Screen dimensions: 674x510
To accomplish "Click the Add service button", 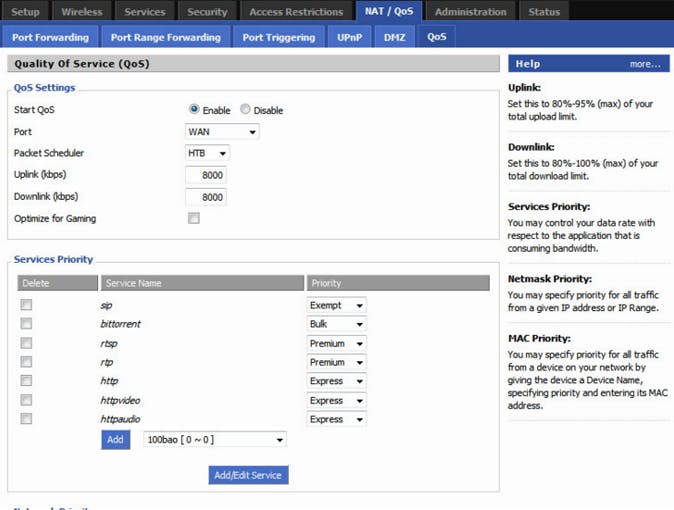I will tap(116, 439).
